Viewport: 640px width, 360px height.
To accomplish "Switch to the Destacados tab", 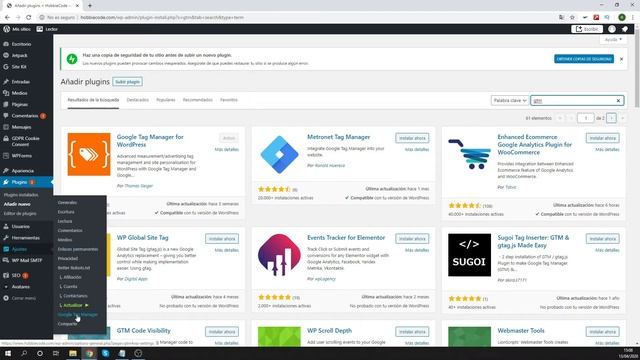I will (138, 100).
